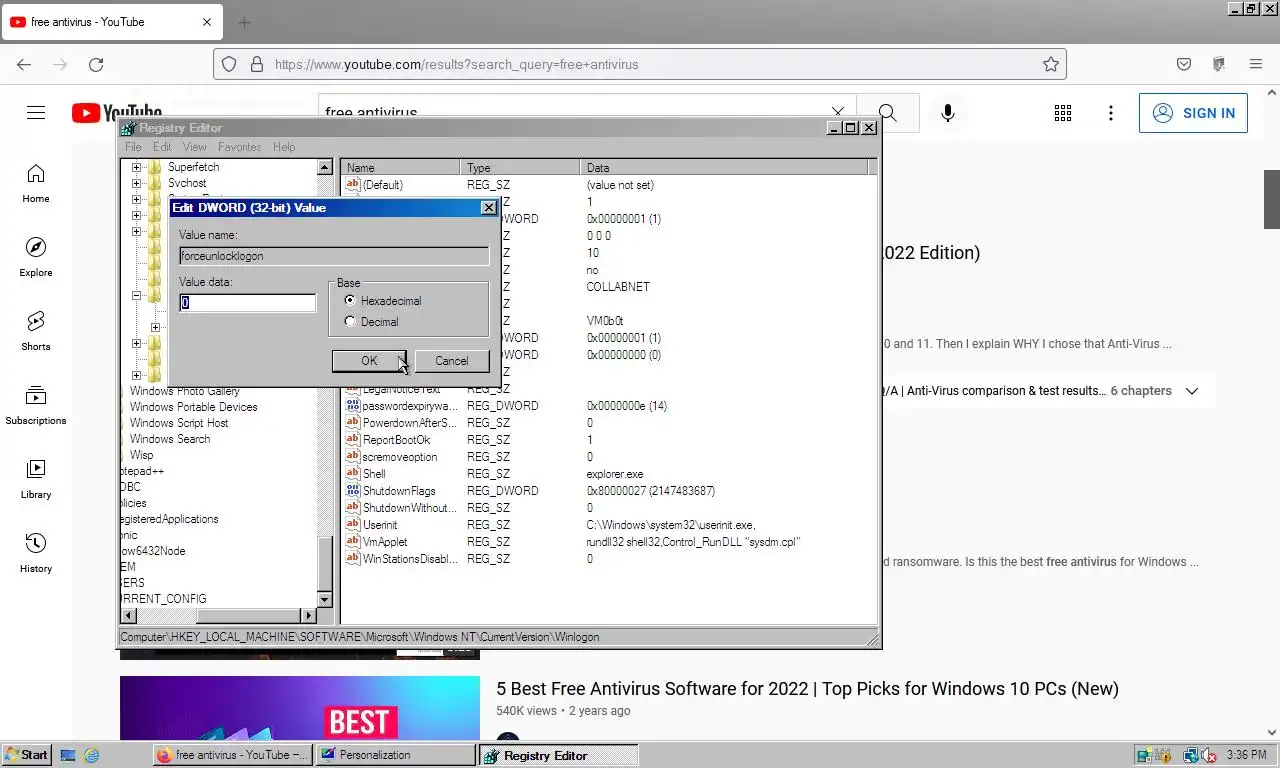The width and height of the screenshot is (1280, 768).
Task: Select the Shell registry value
Action: pyautogui.click(x=374, y=474)
